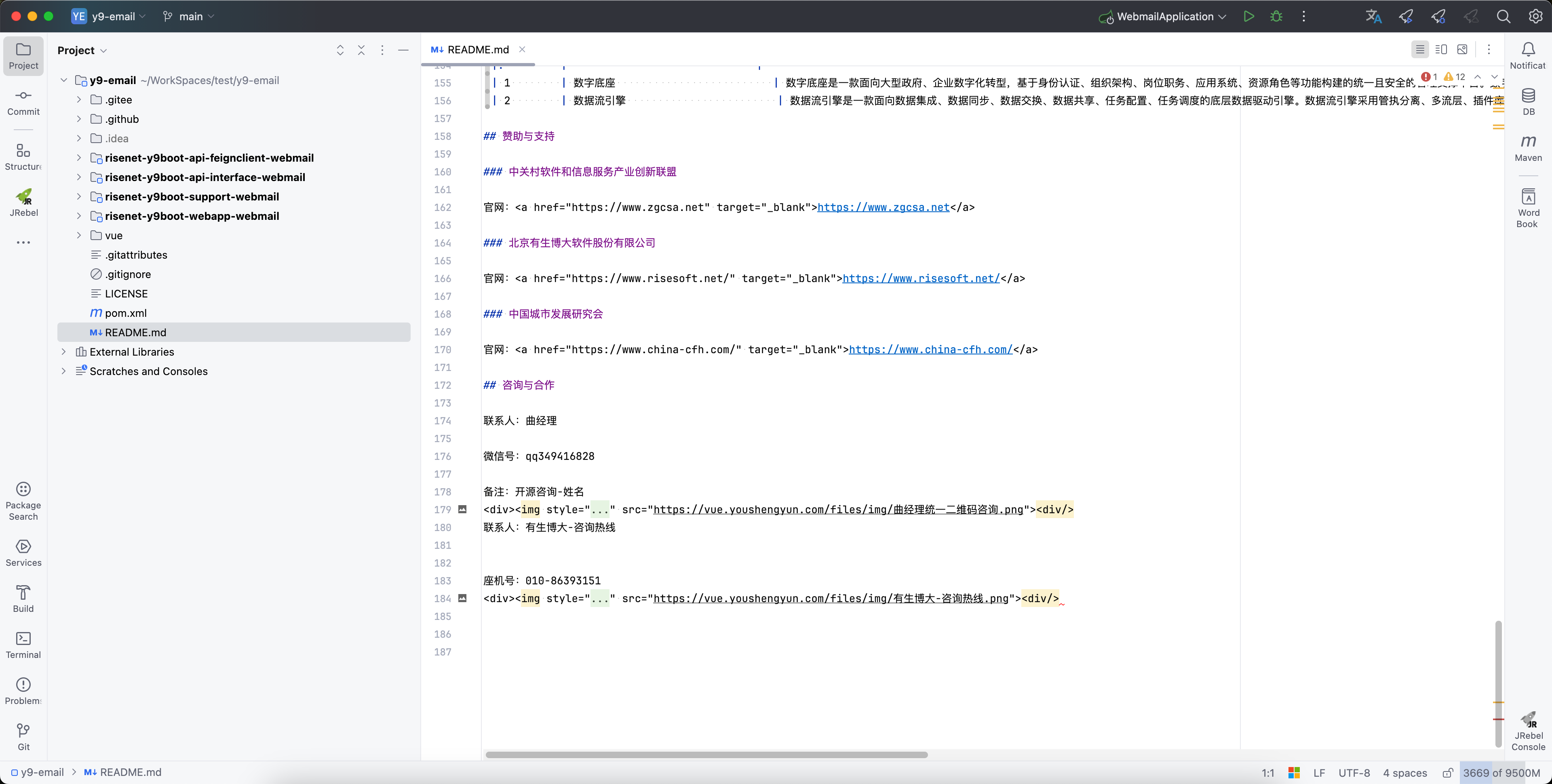Click UTF-8 encoding in status bar

[x=1354, y=773]
